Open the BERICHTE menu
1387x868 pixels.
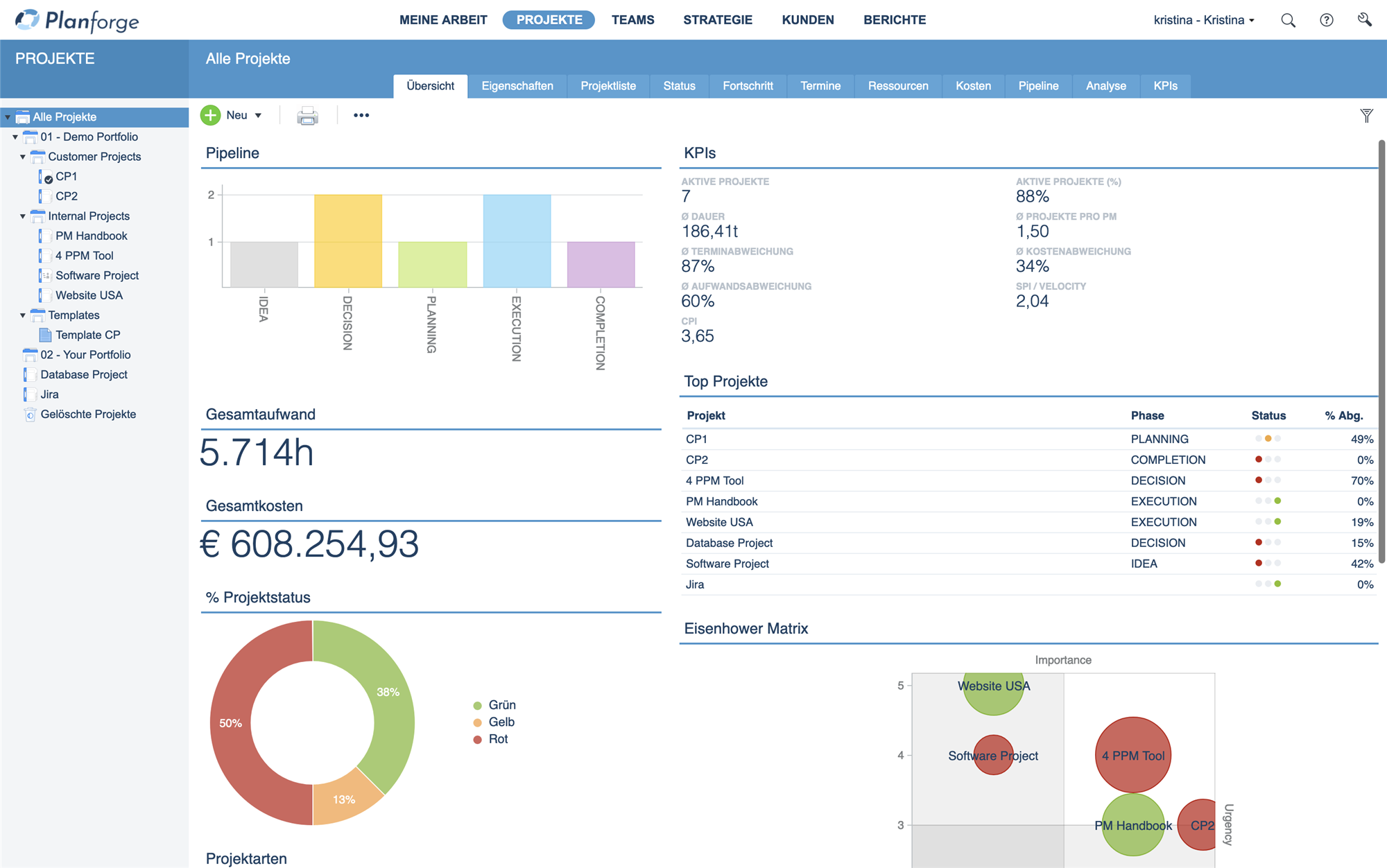click(x=895, y=20)
